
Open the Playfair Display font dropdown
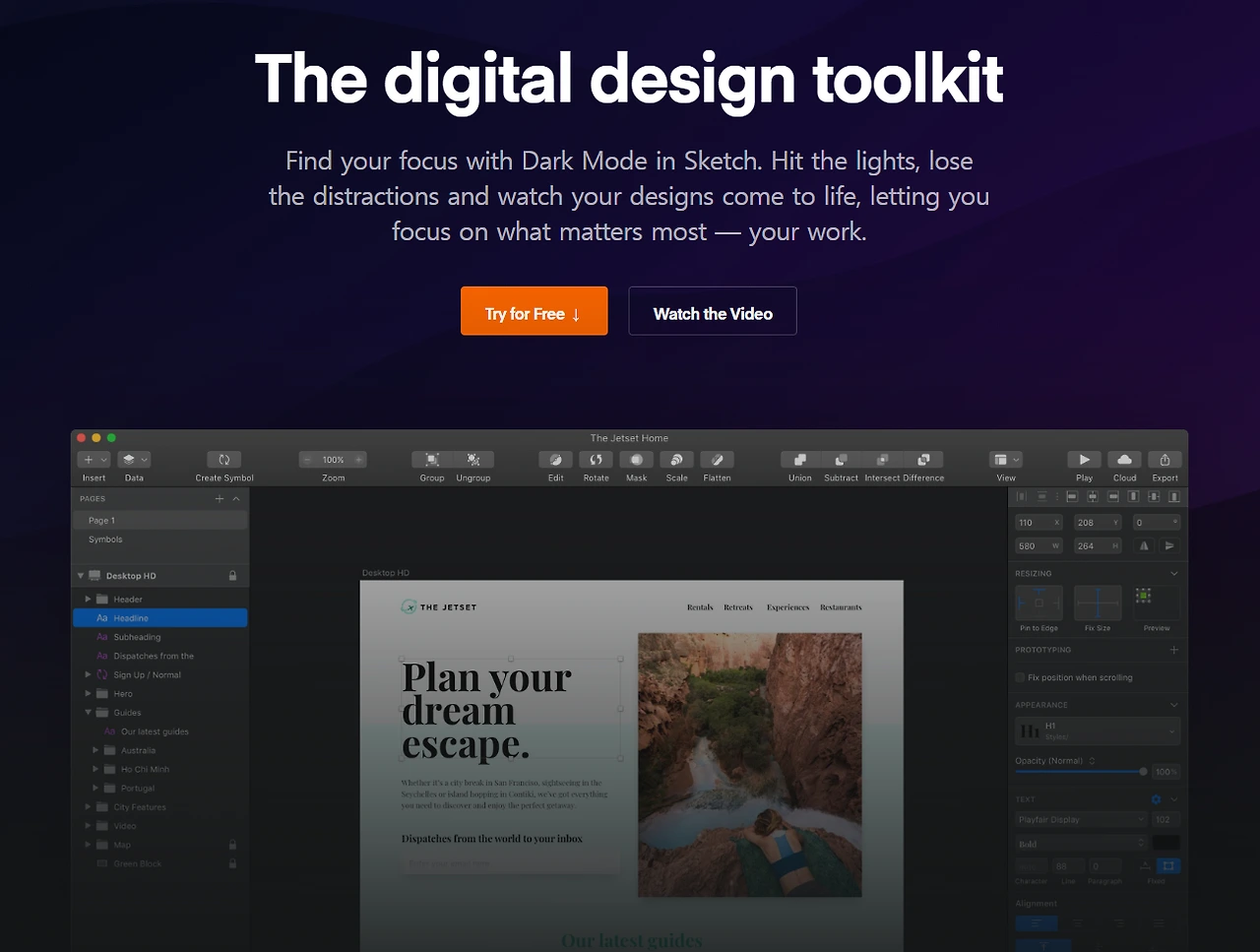tap(1082, 819)
